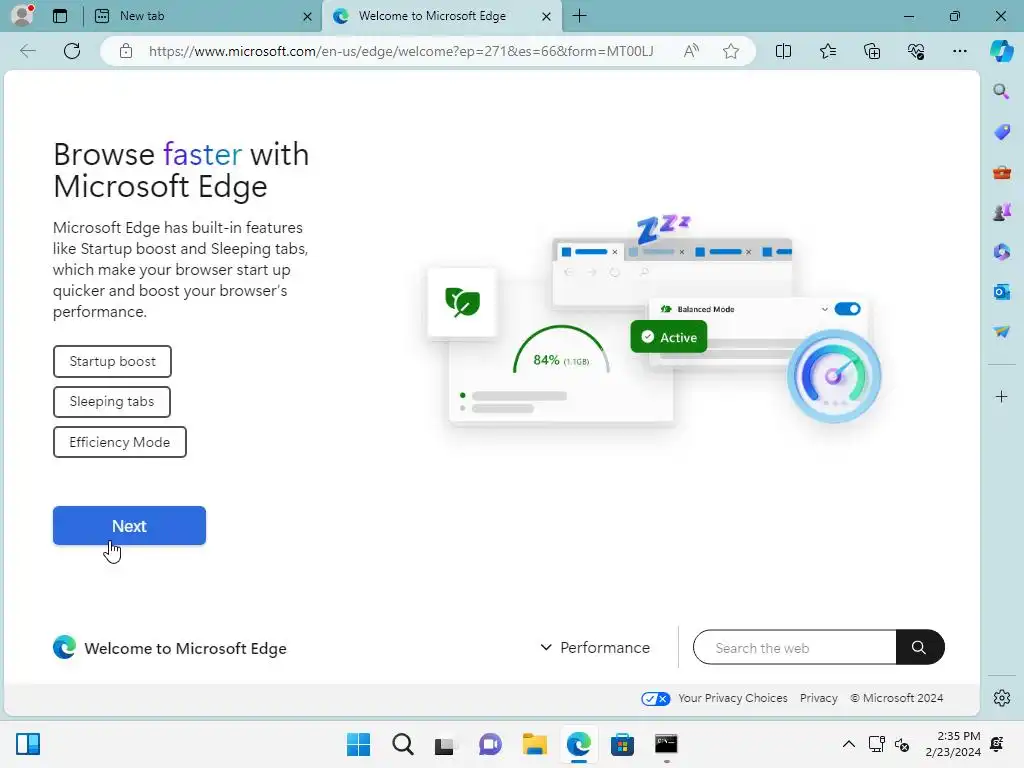
Task: View site information lock icon
Action: (x=126, y=51)
